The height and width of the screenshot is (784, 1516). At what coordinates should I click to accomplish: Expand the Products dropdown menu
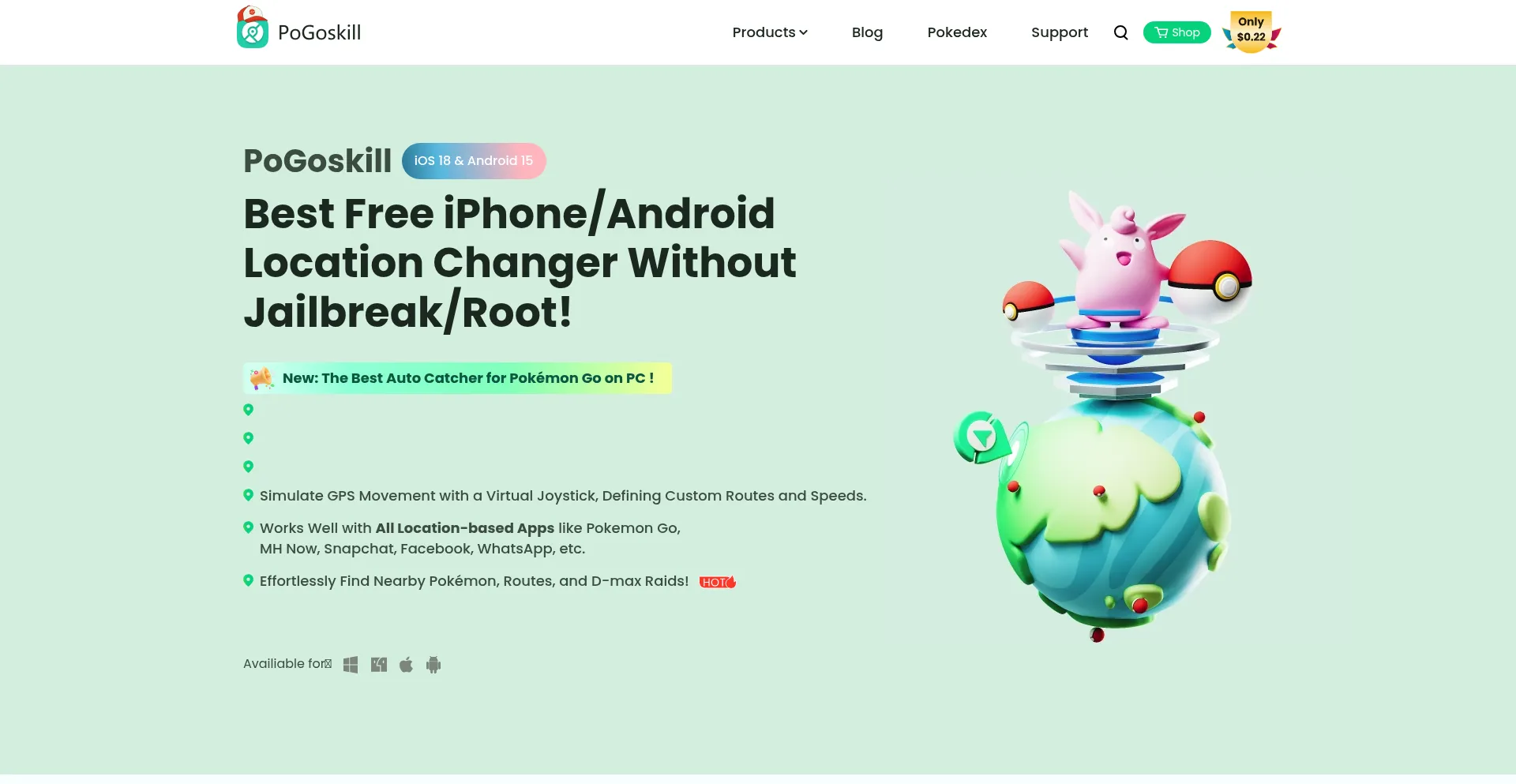pyautogui.click(x=770, y=32)
